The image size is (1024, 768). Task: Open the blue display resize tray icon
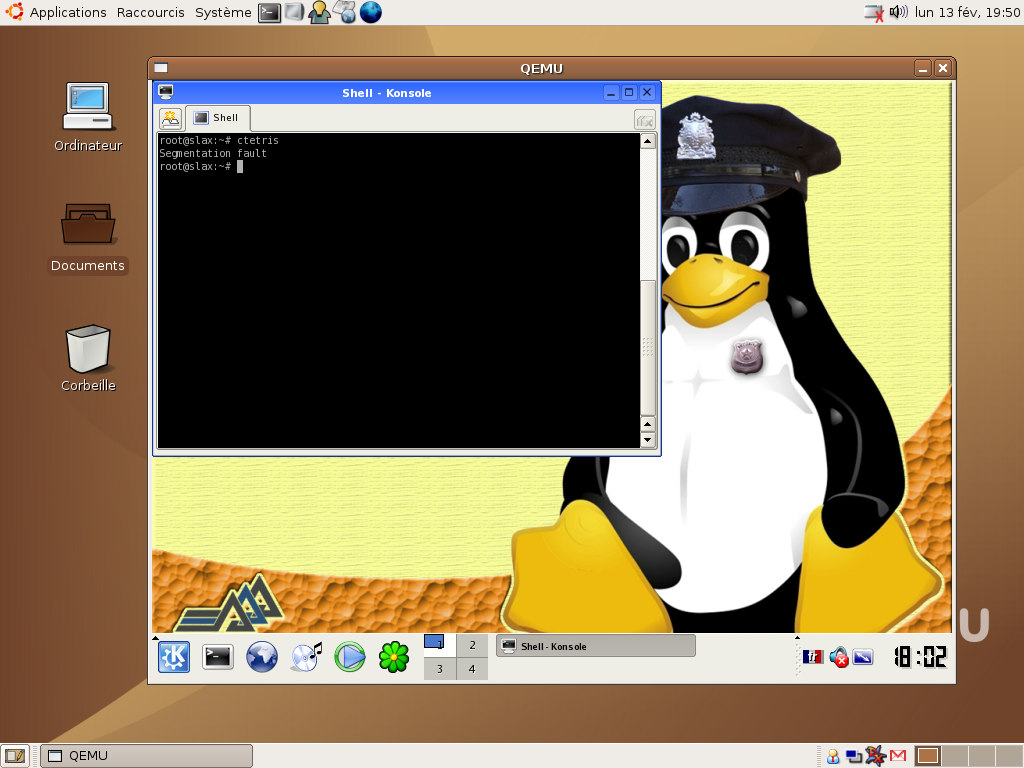(x=863, y=657)
